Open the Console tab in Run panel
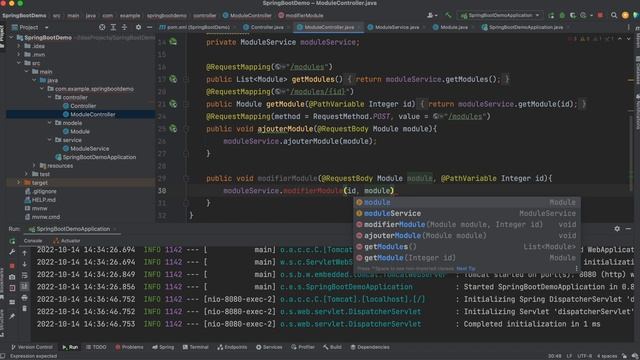The height and width of the screenshot is (360, 640). pos(33,241)
